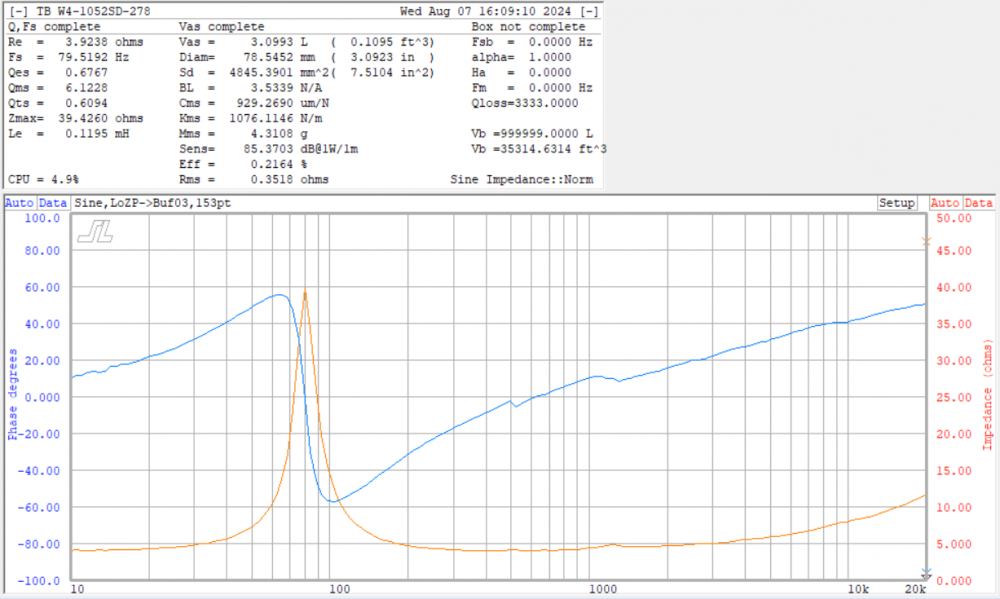
Task: Click the left [-] collapse marker beside title
Action: click(18, 12)
